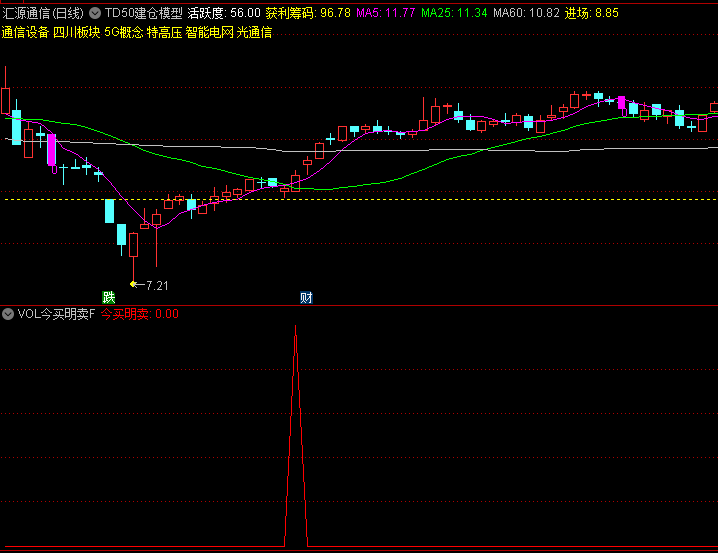Click the MA25 moving average label
This screenshot has width=718, height=553.
tap(454, 13)
